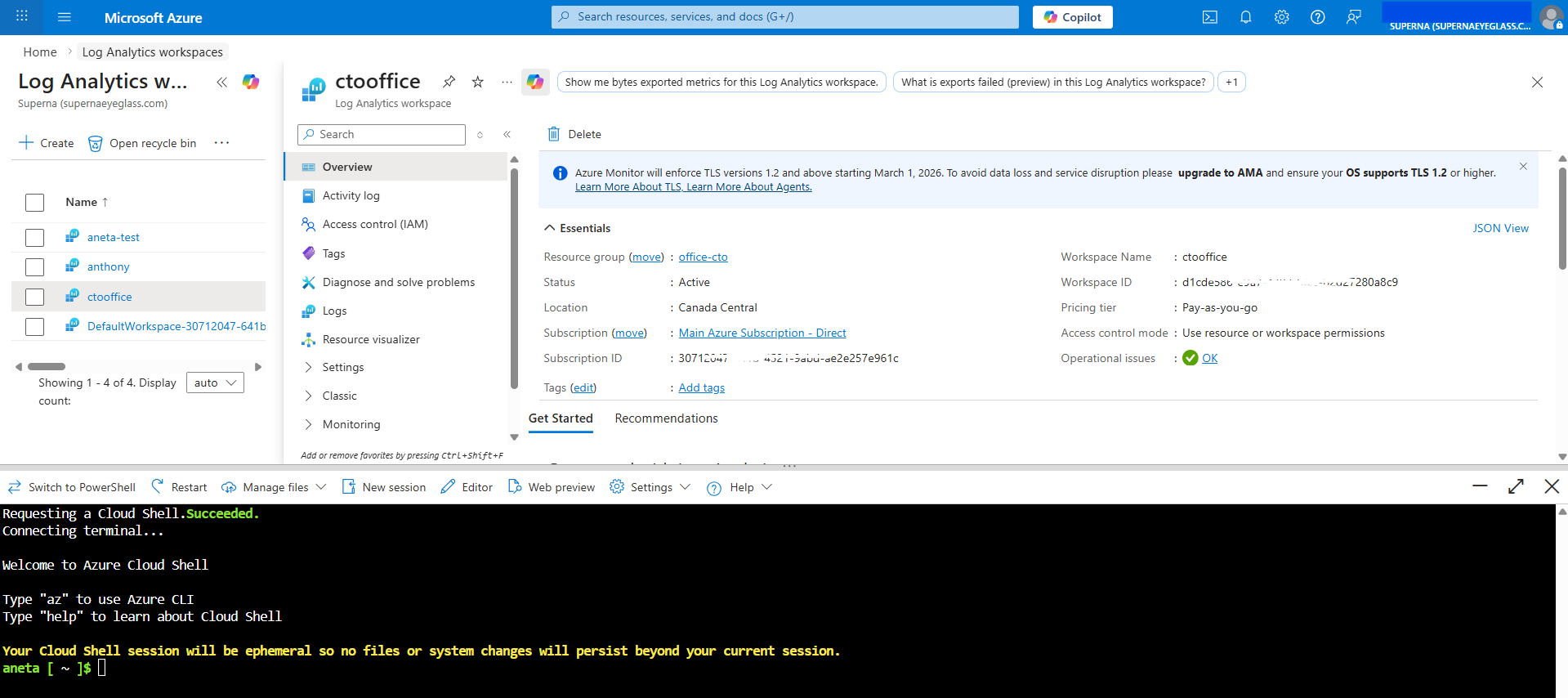1568x698 pixels.
Task: Open portal settings gear icon
Action: [x=1282, y=17]
